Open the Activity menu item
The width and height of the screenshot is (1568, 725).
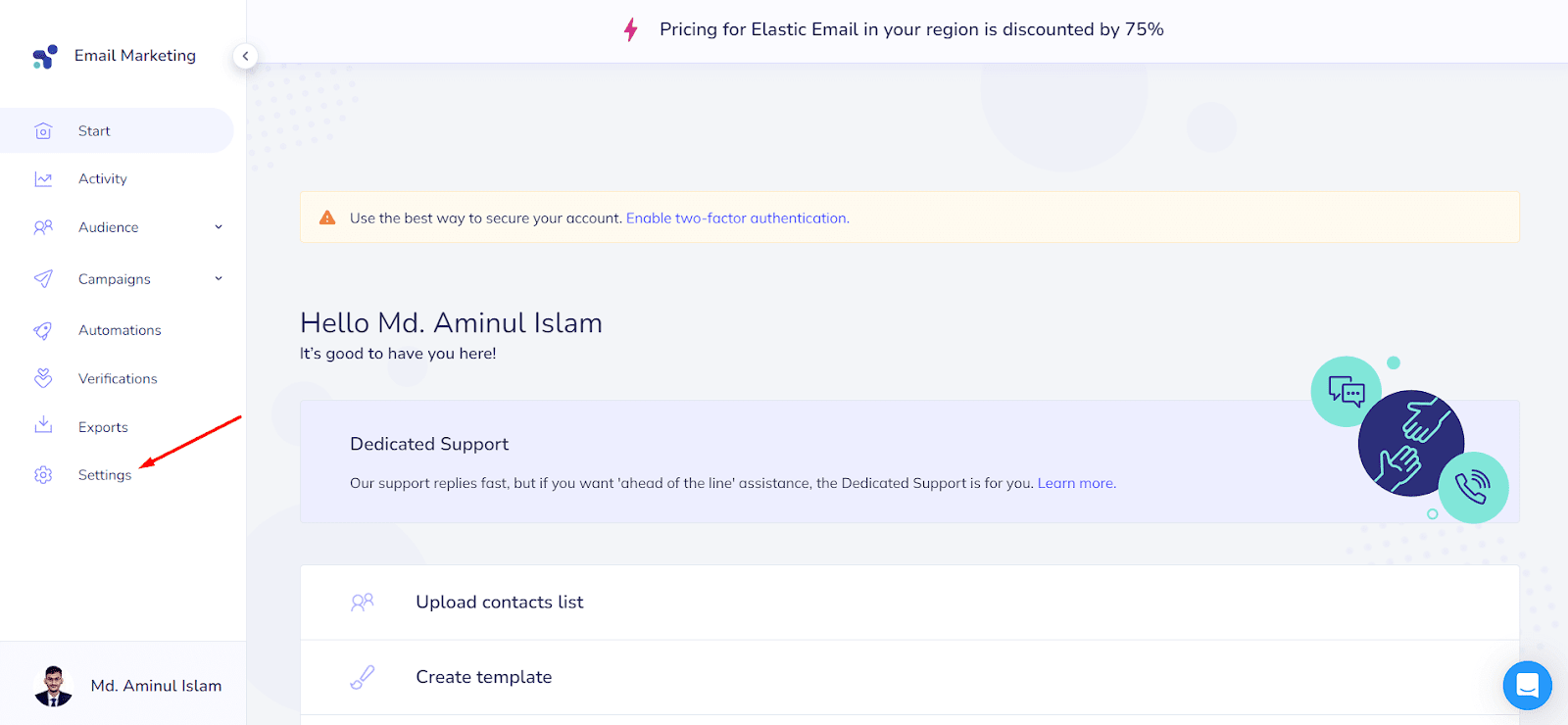click(x=103, y=179)
